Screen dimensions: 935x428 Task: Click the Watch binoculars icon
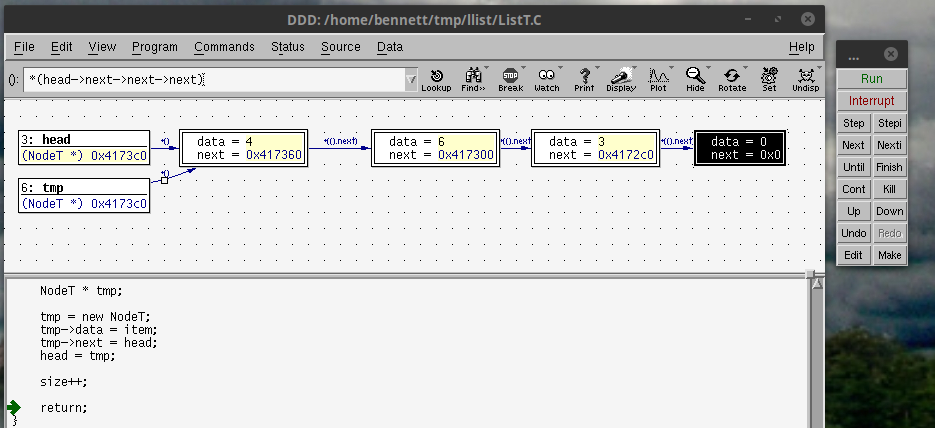pyautogui.click(x=547, y=79)
